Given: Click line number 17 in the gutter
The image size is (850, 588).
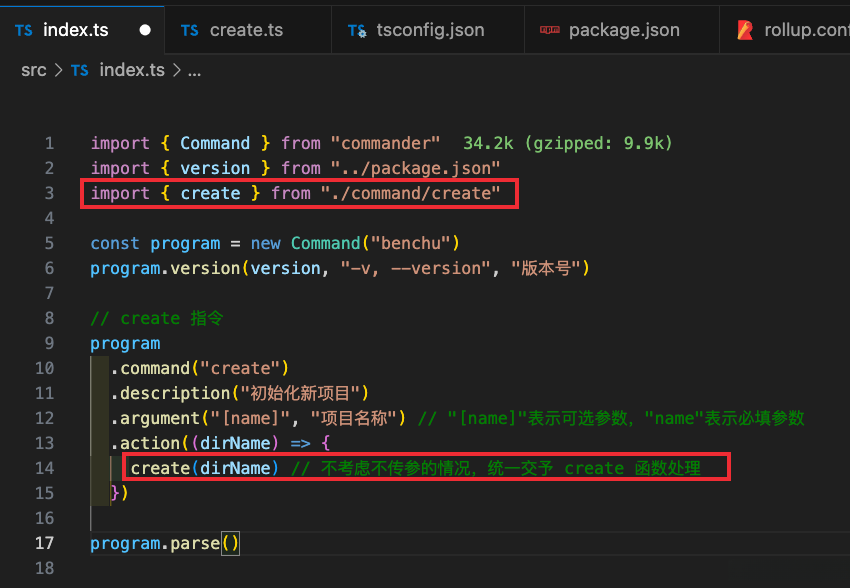Looking at the screenshot, I should click(44, 543).
